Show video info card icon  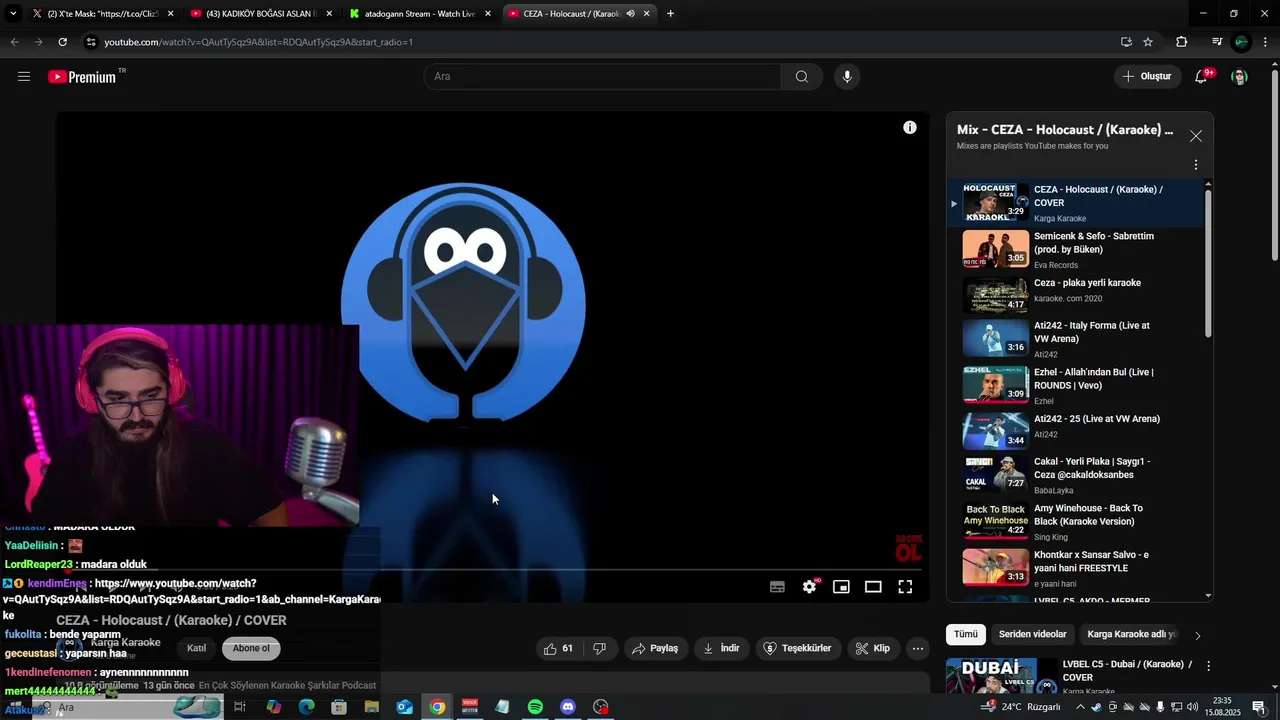point(910,127)
